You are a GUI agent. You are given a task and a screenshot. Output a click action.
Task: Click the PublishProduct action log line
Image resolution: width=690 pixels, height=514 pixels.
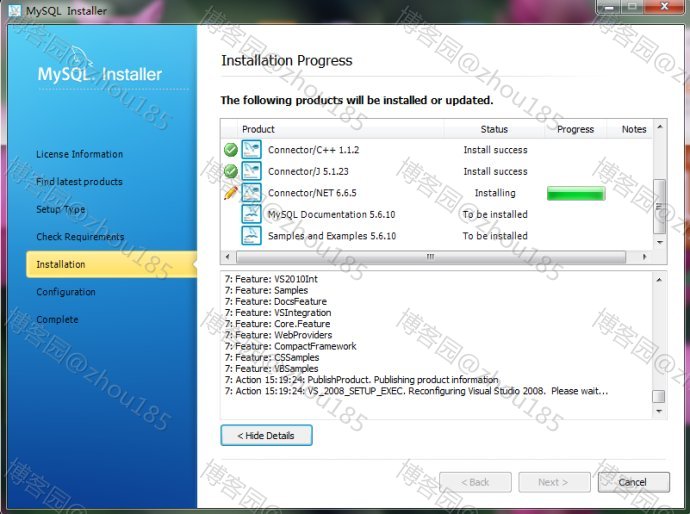click(362, 380)
